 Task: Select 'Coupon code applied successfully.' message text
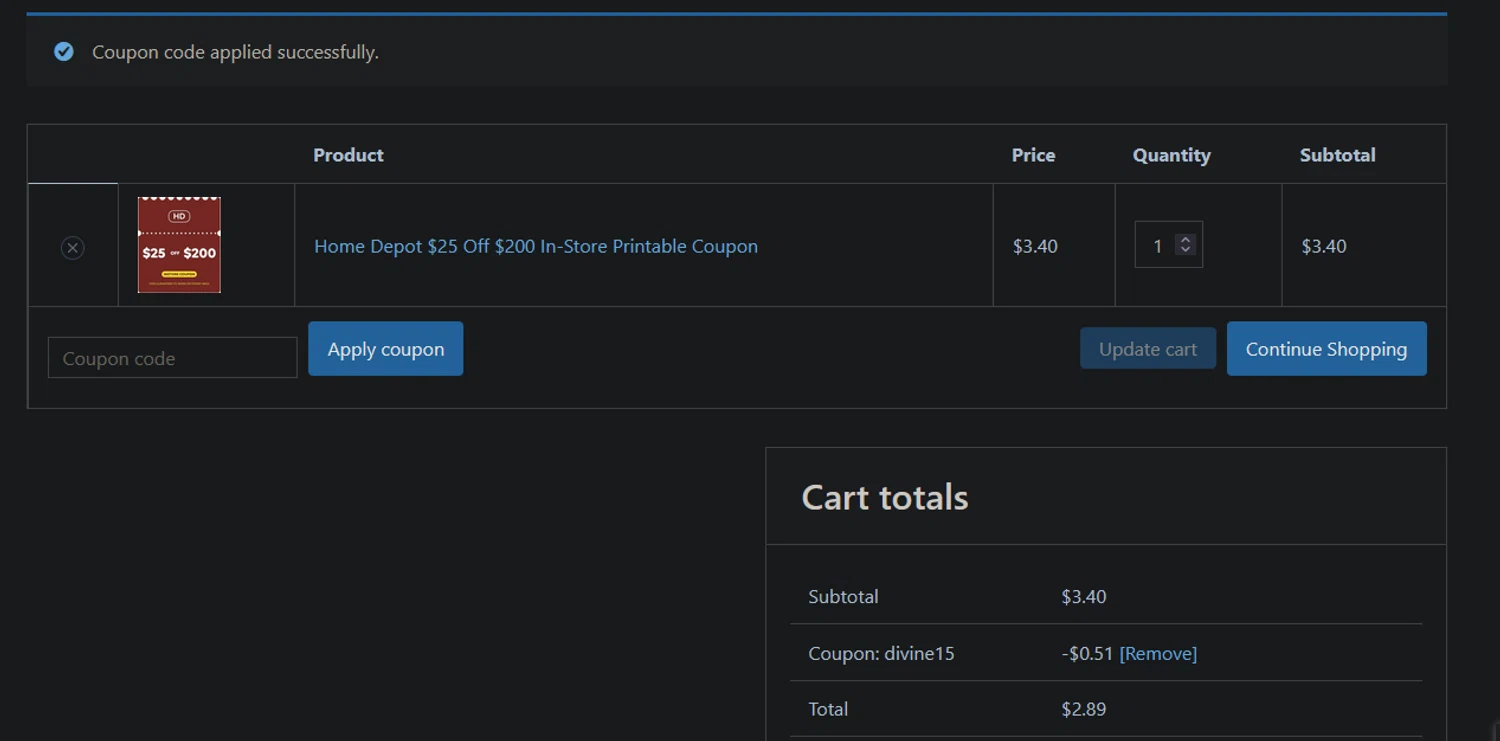coord(235,52)
